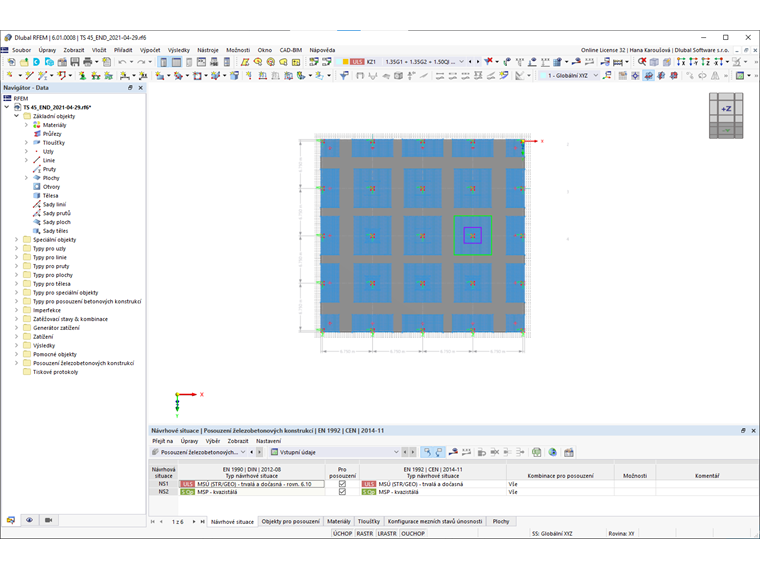760x570 pixels.
Task: Click the view in Z direction axis icon
Action: click(x=706, y=62)
